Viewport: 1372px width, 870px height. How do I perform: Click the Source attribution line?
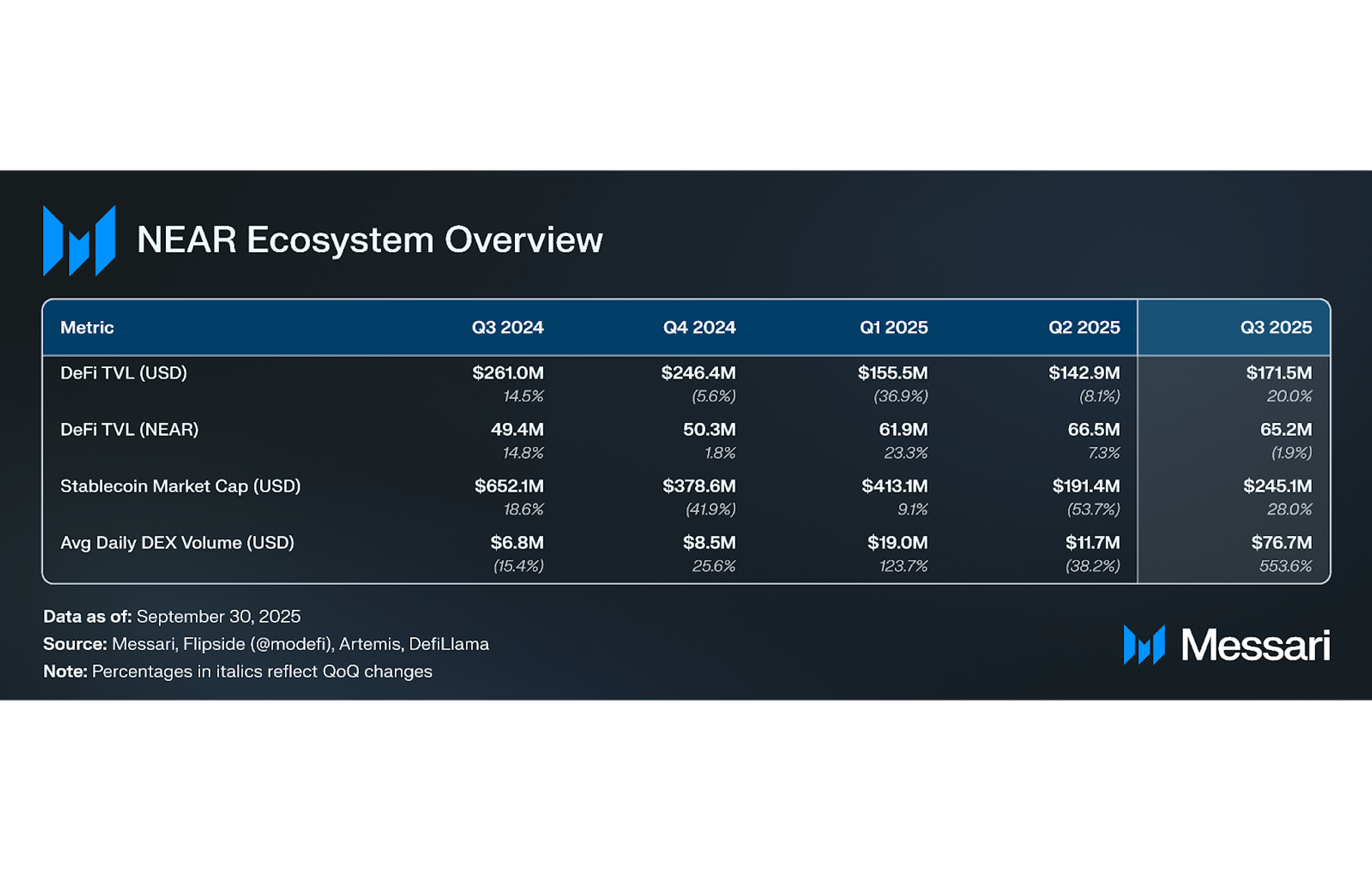[x=266, y=644]
